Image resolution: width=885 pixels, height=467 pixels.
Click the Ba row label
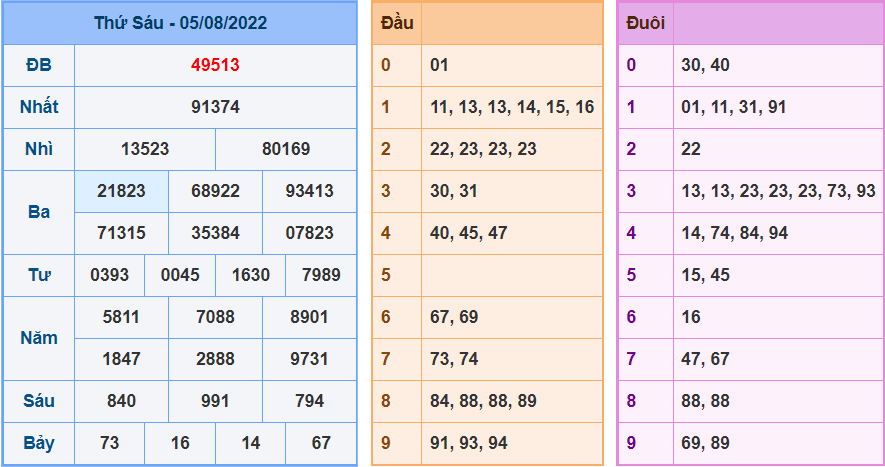coord(39,212)
